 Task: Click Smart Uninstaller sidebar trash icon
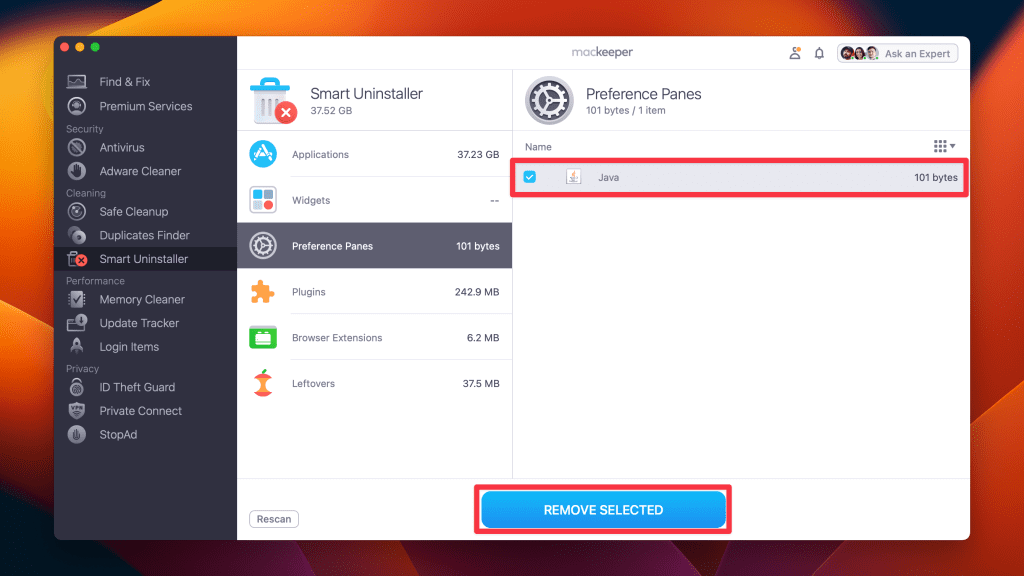click(x=77, y=259)
